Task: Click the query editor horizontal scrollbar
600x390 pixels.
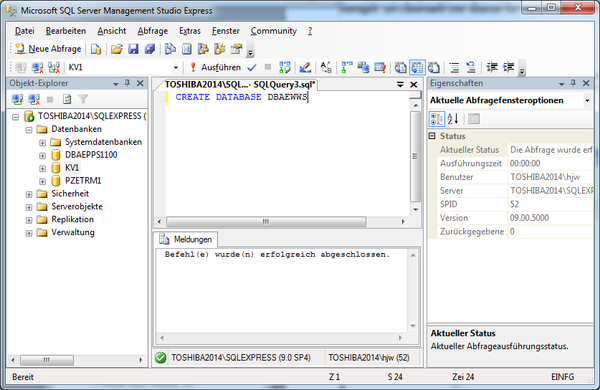Action: pos(266,222)
